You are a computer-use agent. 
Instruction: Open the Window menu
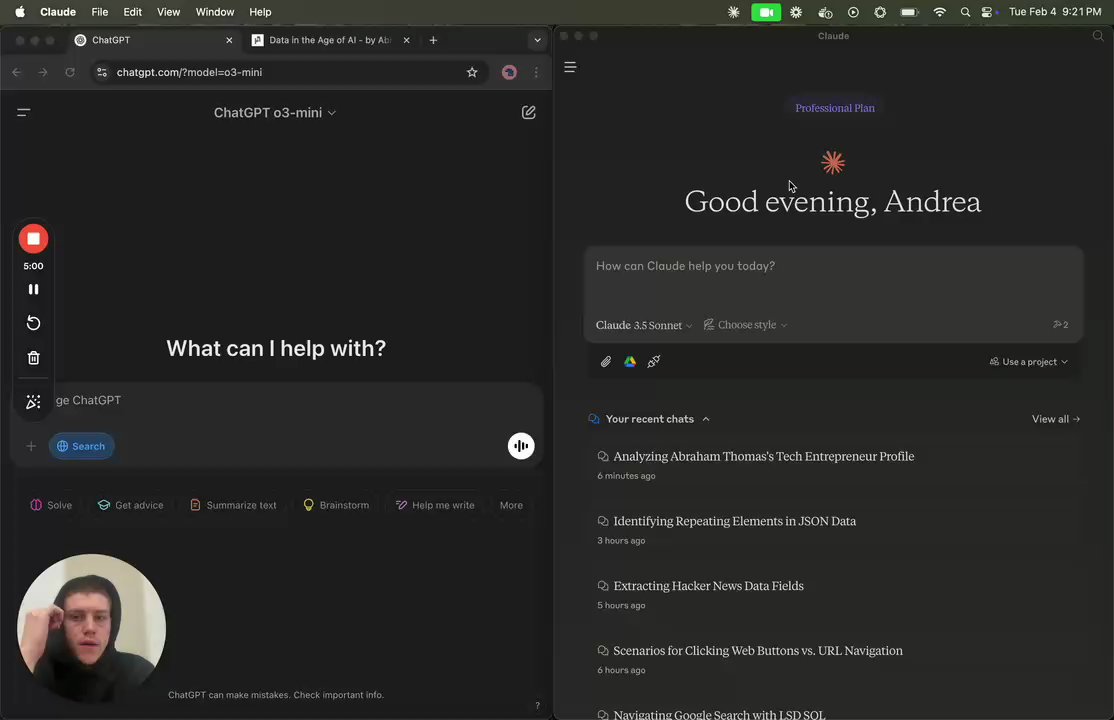pos(215,12)
